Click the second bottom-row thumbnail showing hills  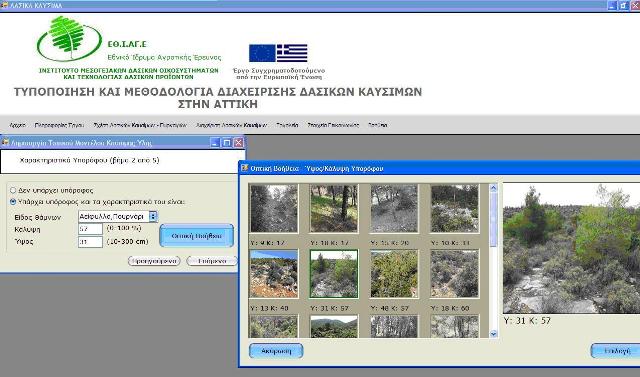[x=333, y=326]
